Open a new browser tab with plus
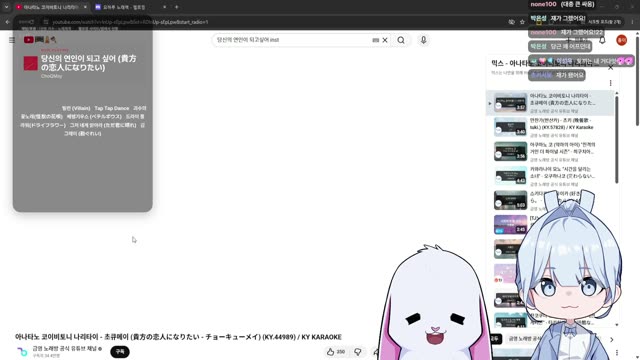 pos(176,7)
